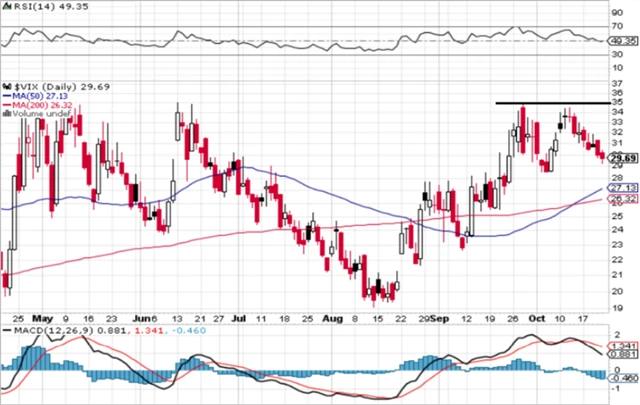This screenshot has width=640, height=405.
Task: Click the $VIX (Daily) title text
Action: click(45, 87)
